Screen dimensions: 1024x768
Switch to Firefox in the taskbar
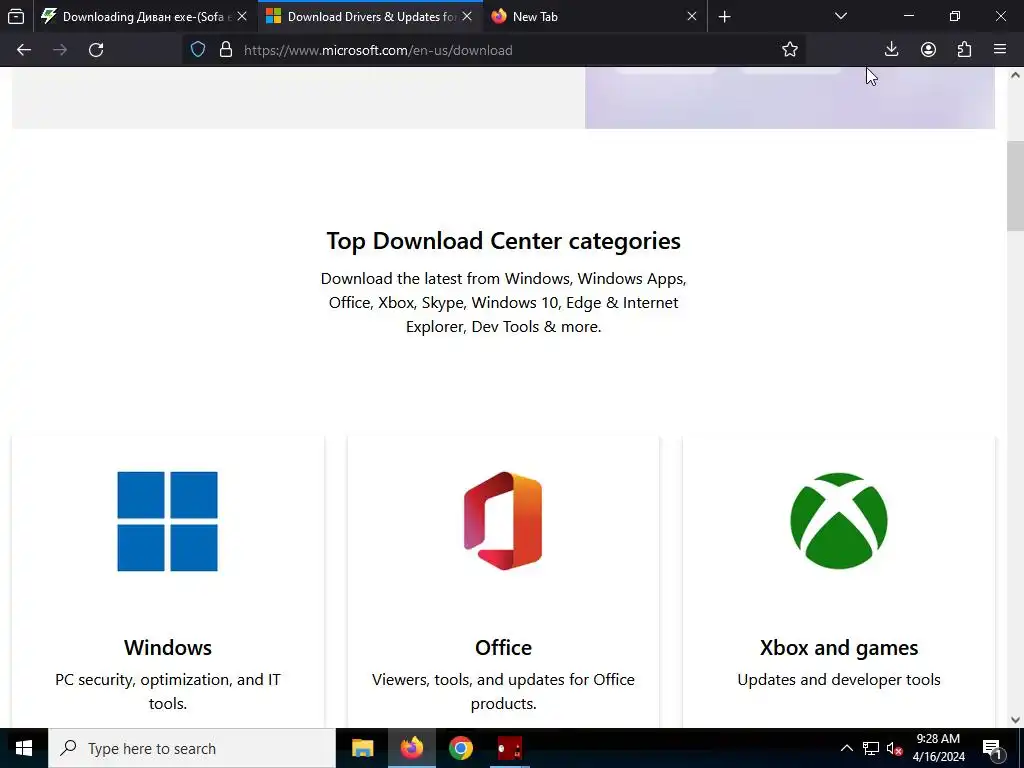412,748
